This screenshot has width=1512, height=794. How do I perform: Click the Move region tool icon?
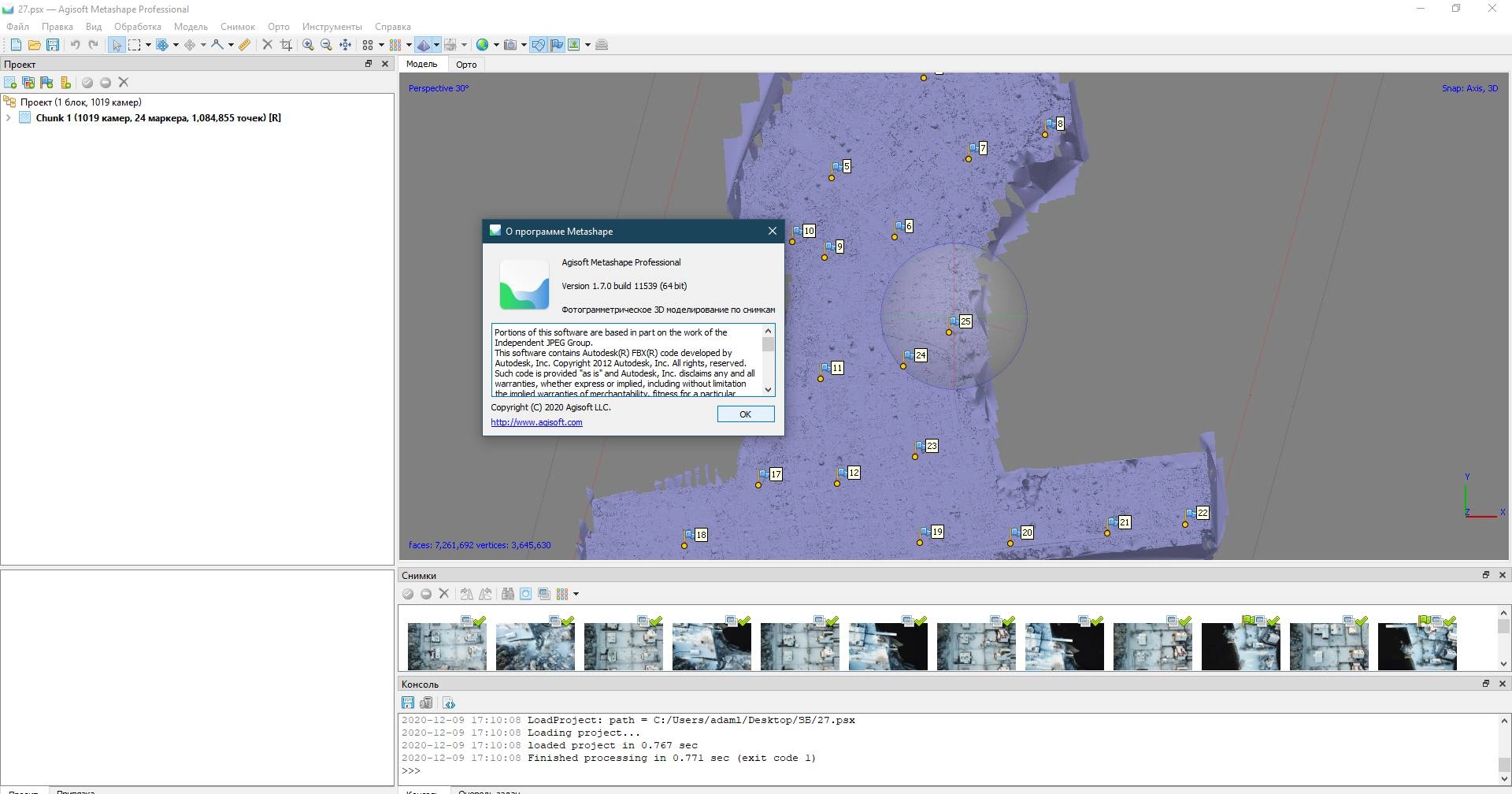pos(162,45)
